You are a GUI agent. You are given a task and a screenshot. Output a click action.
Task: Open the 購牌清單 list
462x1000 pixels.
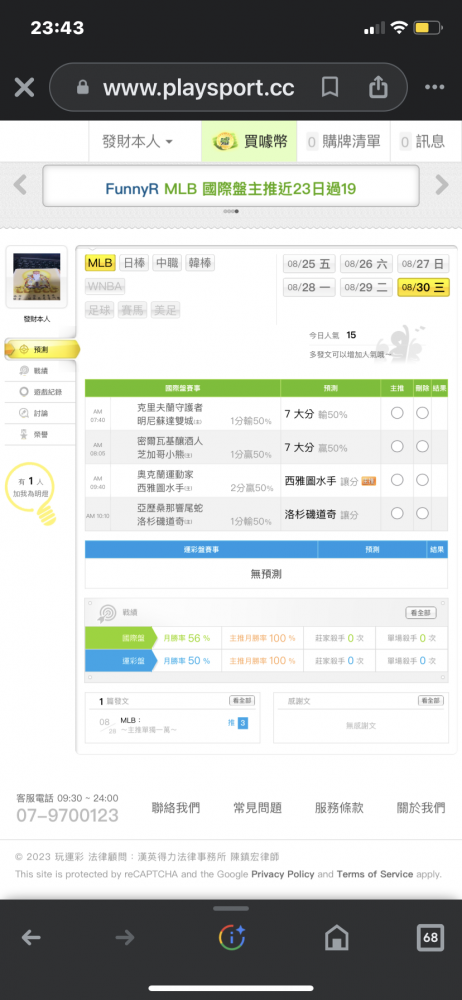click(343, 141)
